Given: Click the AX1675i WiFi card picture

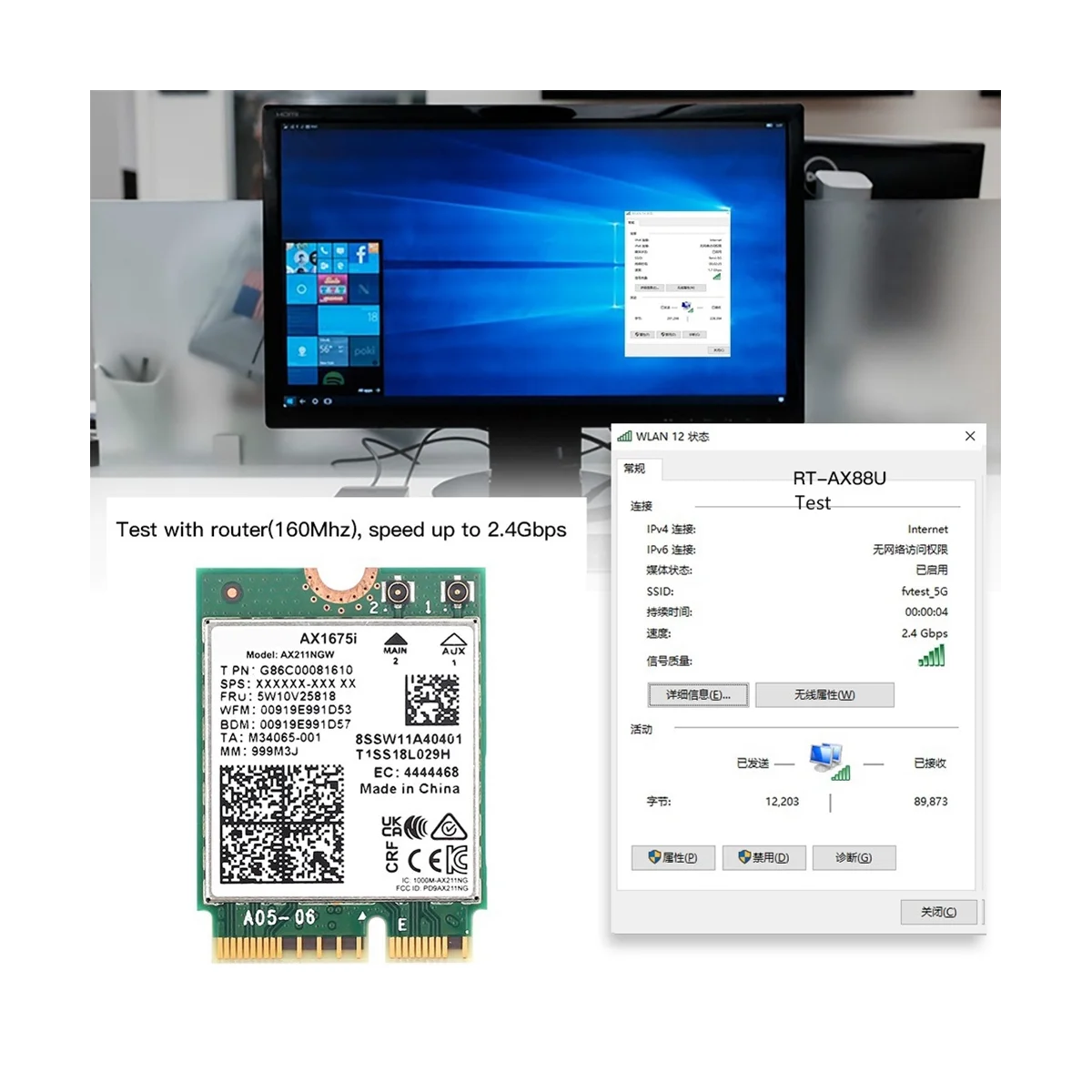Looking at the screenshot, I should [341, 764].
